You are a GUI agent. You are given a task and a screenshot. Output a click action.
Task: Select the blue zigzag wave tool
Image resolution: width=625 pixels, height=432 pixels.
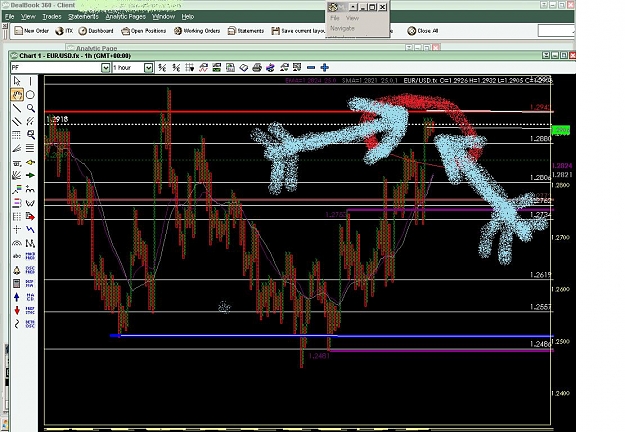click(x=30, y=230)
